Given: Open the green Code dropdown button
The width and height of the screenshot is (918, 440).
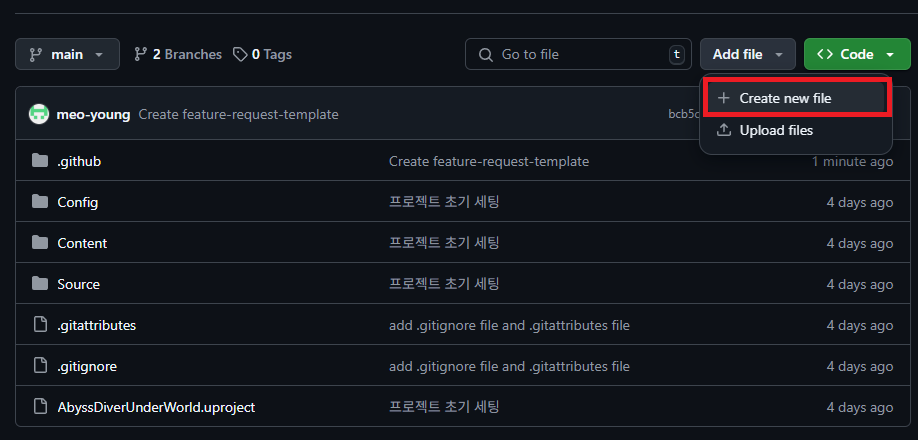Looking at the screenshot, I should point(857,54).
